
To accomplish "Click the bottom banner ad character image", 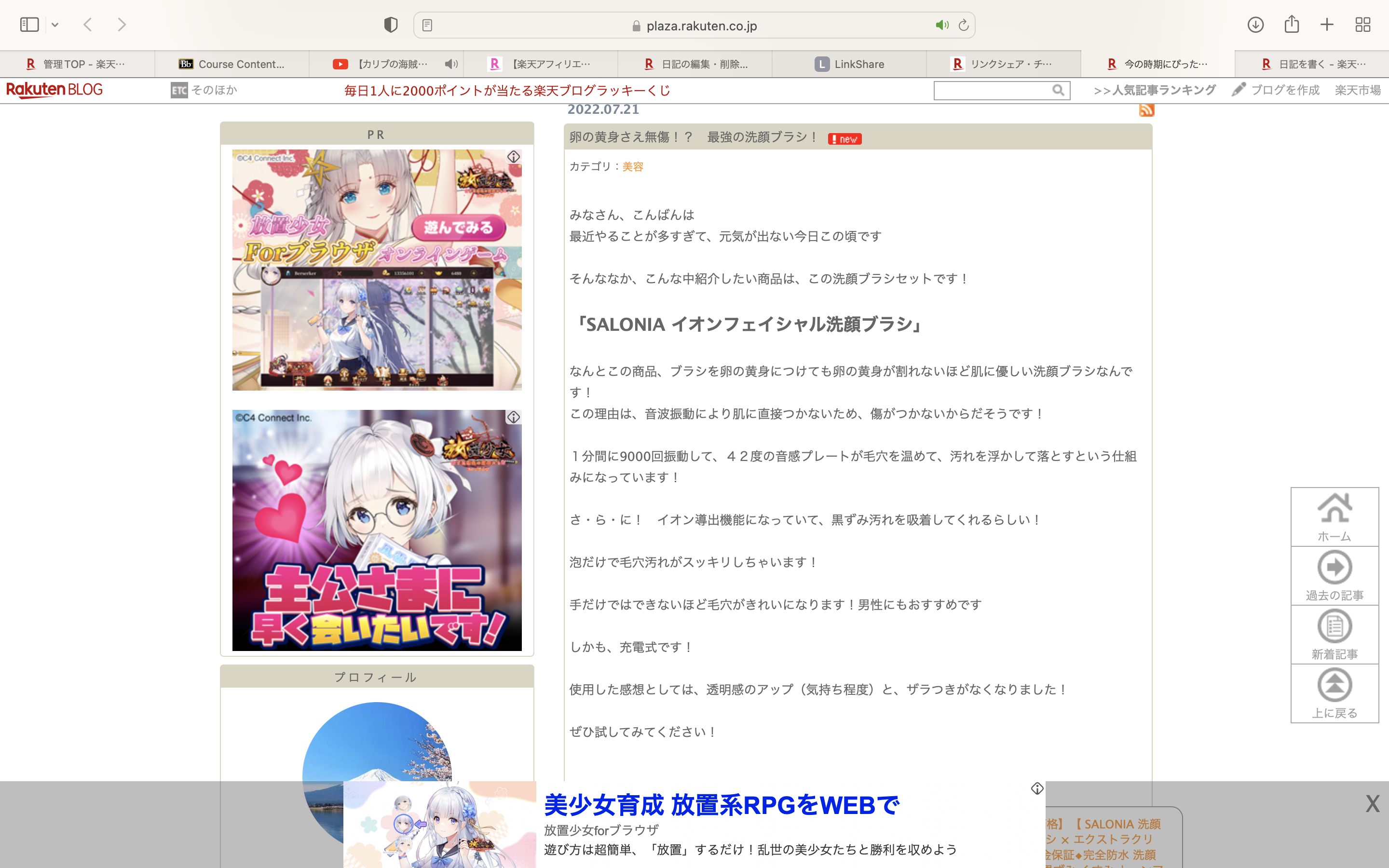I will (440, 825).
